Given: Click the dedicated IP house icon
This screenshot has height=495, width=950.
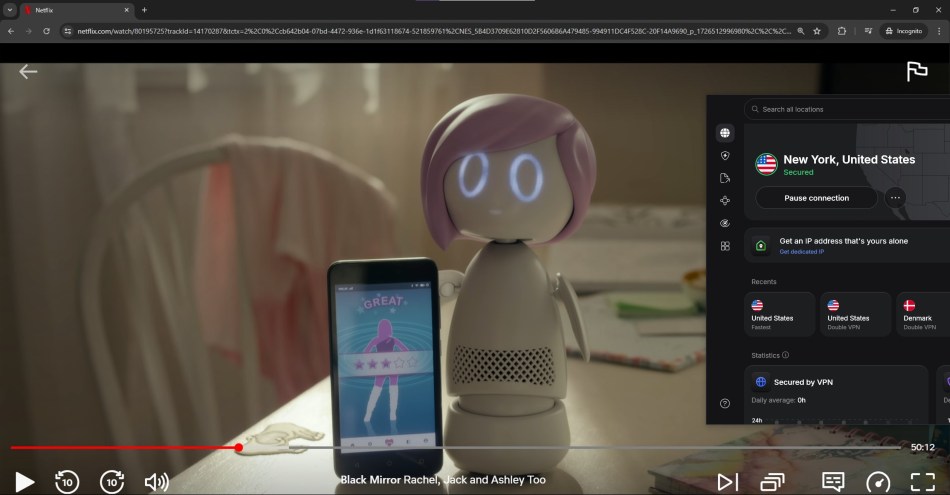Looking at the screenshot, I should [x=761, y=246].
